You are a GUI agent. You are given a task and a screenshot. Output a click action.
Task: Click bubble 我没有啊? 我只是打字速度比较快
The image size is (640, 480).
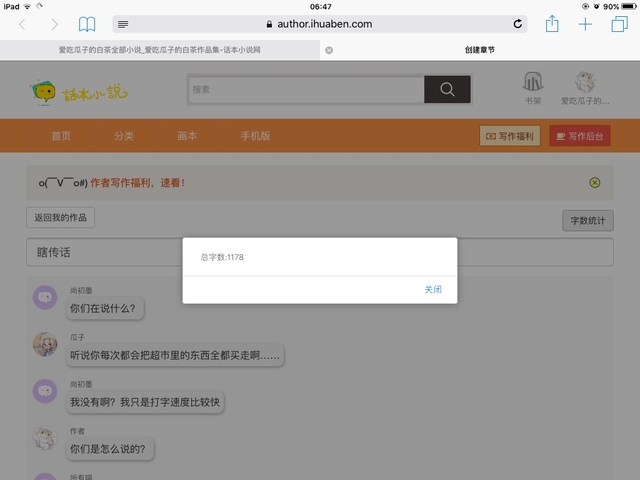pyautogui.click(x=145, y=402)
